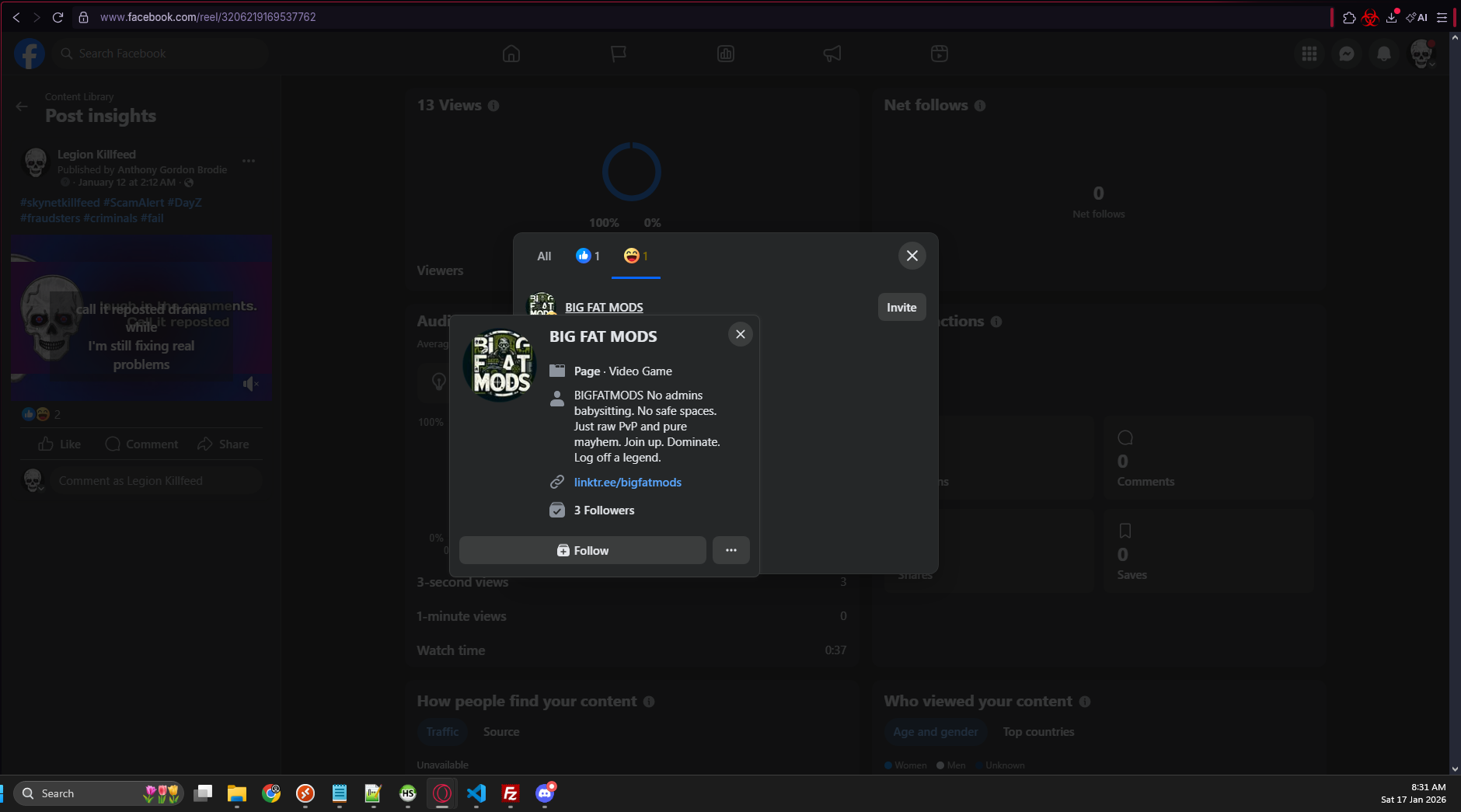Viewport: 1461px width, 812px height.
Task: Open Legion Killfeed post options menu
Action: tap(249, 161)
